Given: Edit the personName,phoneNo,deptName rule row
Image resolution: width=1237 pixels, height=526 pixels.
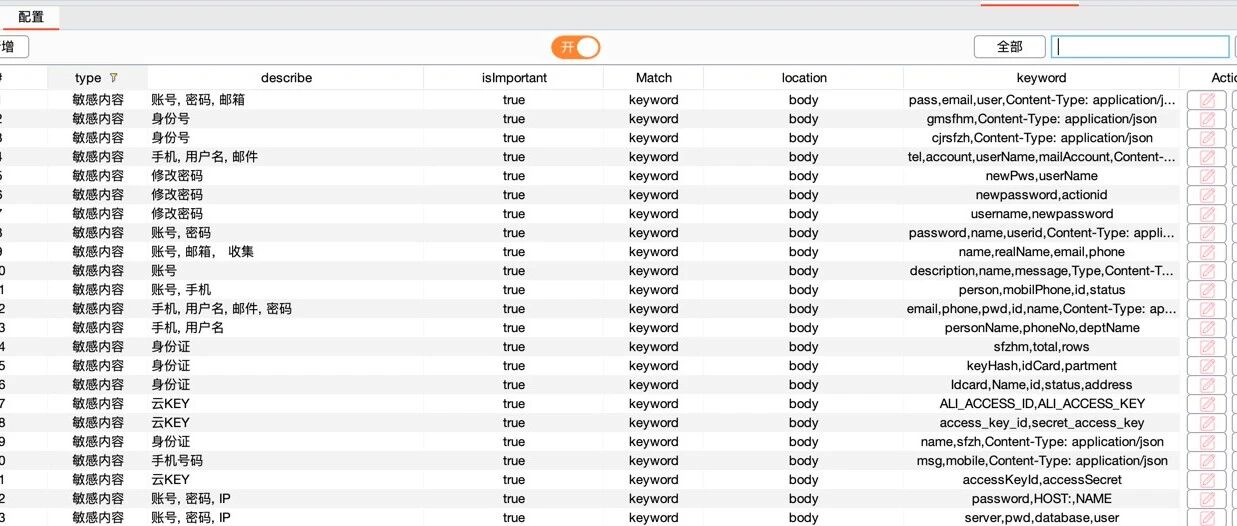Looking at the screenshot, I should tap(1207, 328).
